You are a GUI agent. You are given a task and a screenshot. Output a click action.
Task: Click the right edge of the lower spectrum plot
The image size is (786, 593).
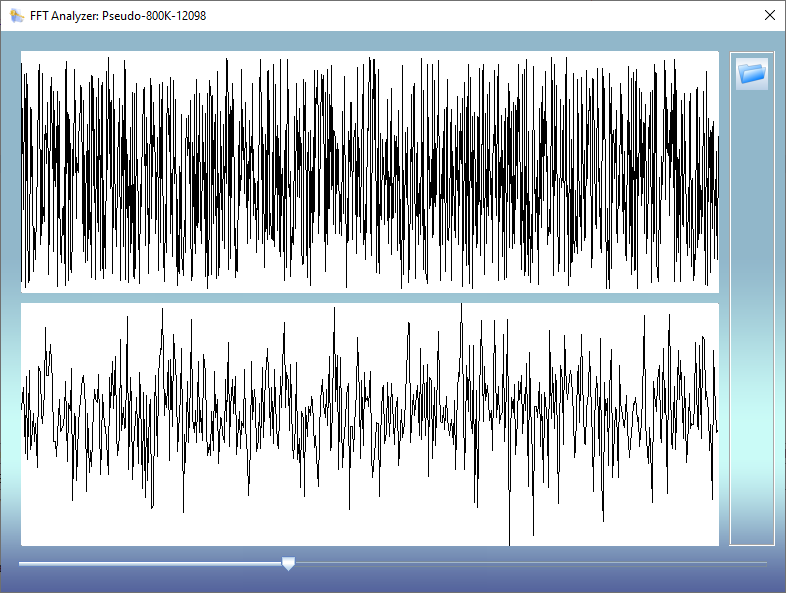coord(715,424)
